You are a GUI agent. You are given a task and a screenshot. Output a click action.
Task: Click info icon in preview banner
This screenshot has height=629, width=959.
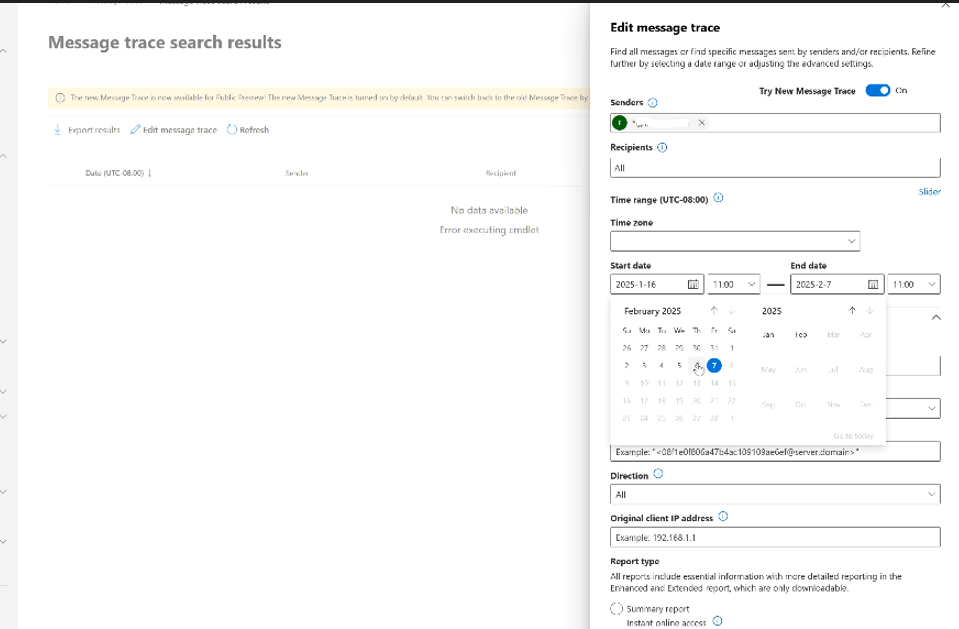[60, 98]
